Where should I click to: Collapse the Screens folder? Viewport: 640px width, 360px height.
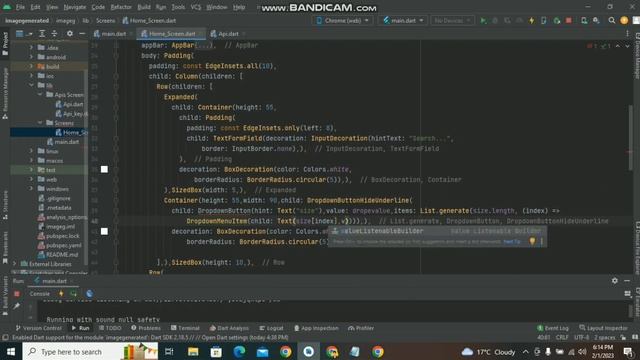(40, 122)
